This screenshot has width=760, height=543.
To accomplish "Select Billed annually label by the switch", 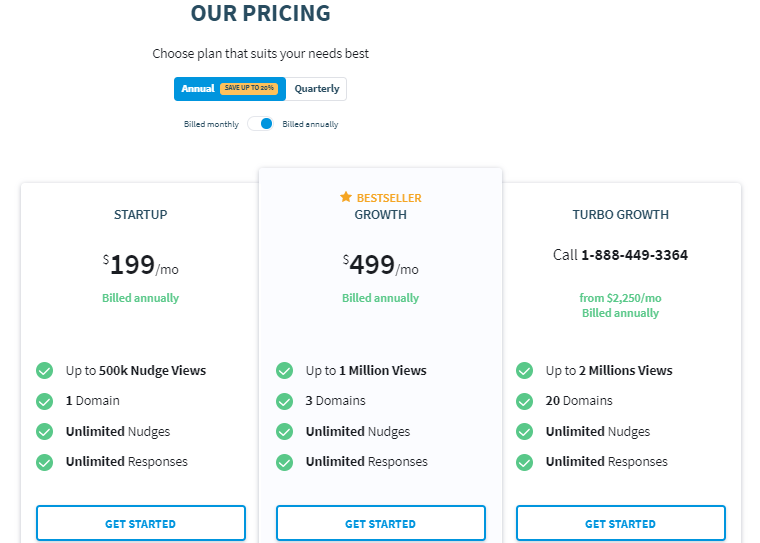I will [310, 125].
